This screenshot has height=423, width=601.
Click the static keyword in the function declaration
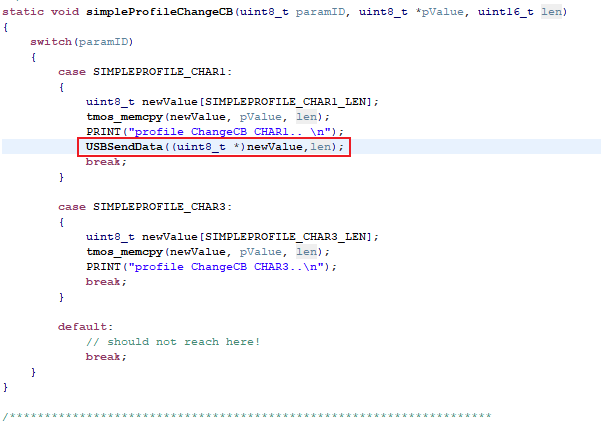click(x=23, y=11)
